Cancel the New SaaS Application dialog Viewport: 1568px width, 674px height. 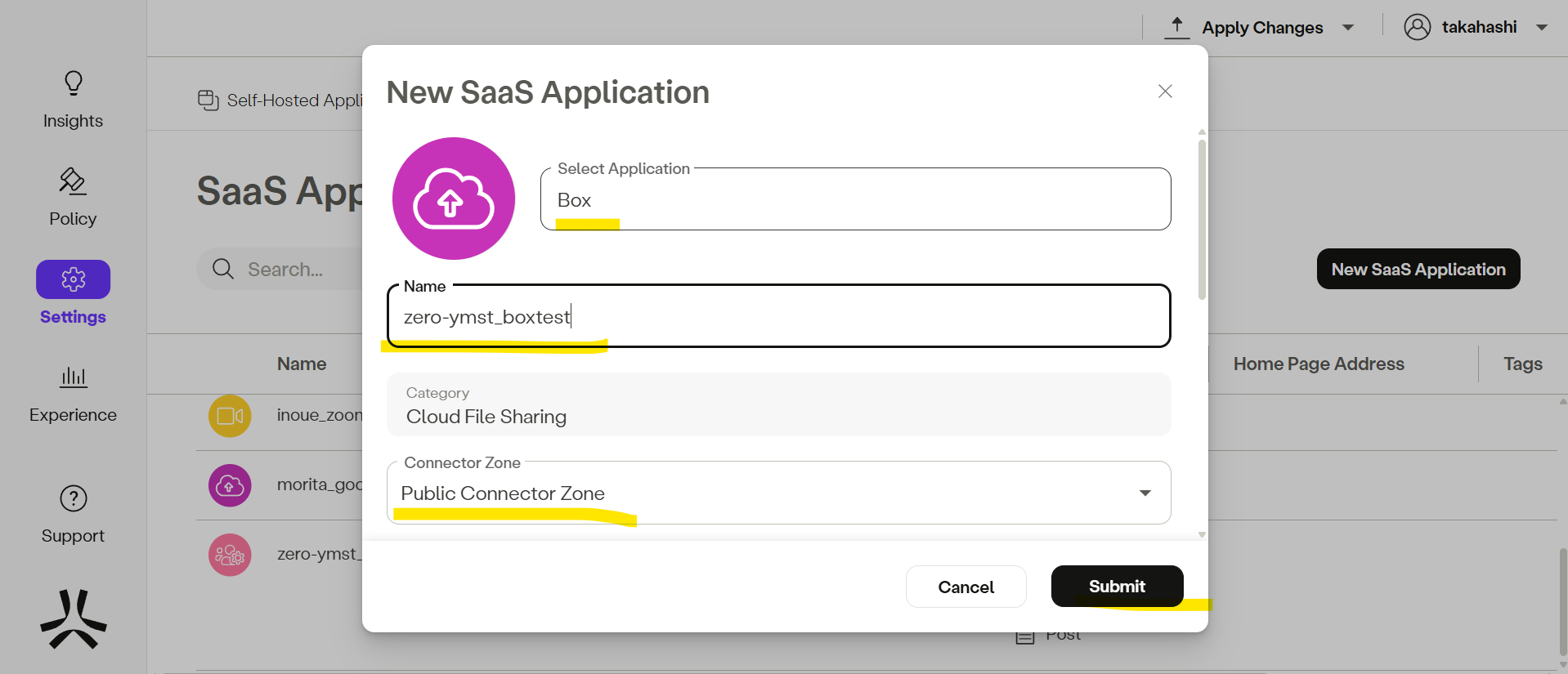(x=965, y=587)
